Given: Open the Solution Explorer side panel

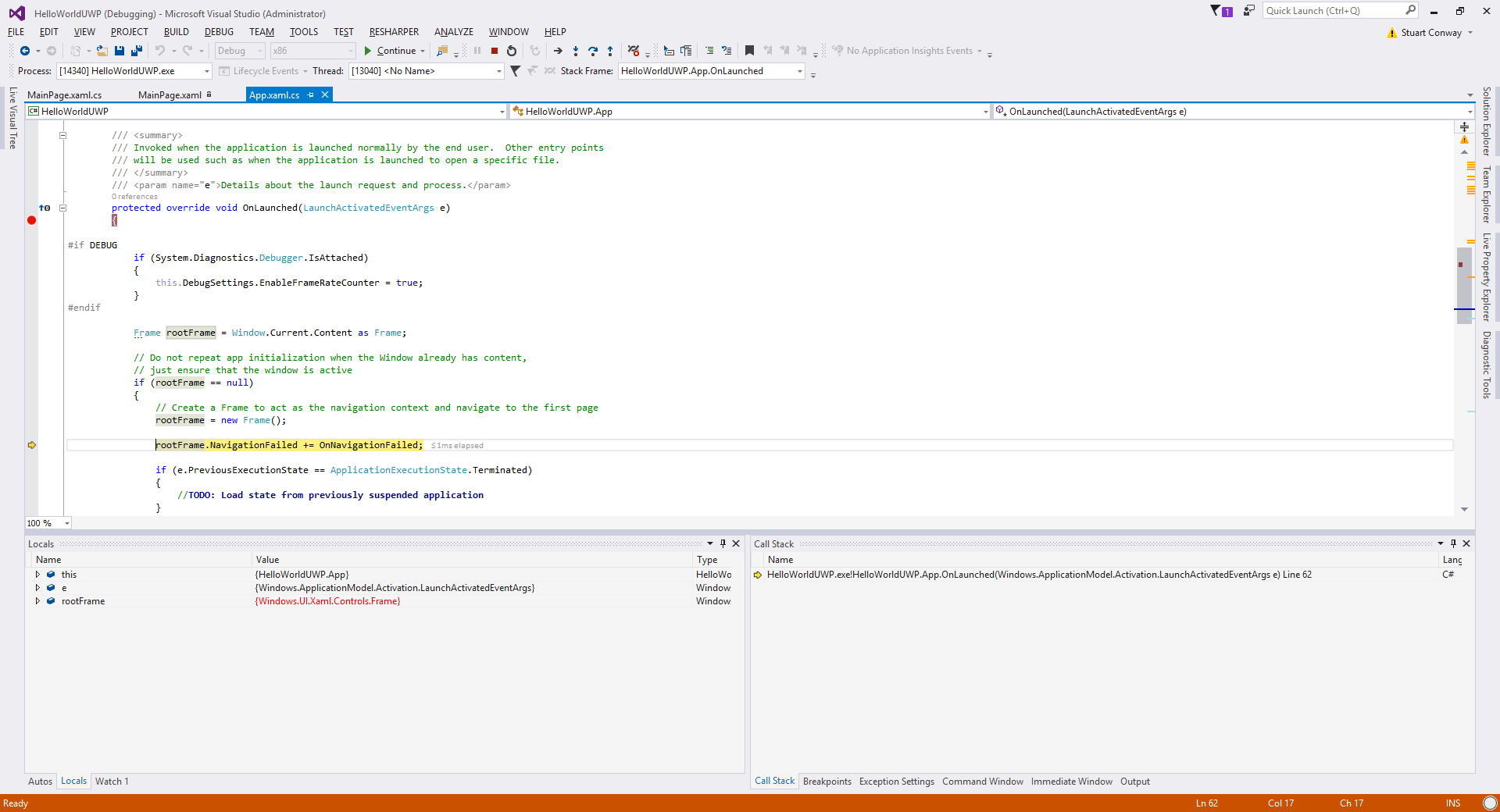Looking at the screenshot, I should tap(1487, 120).
